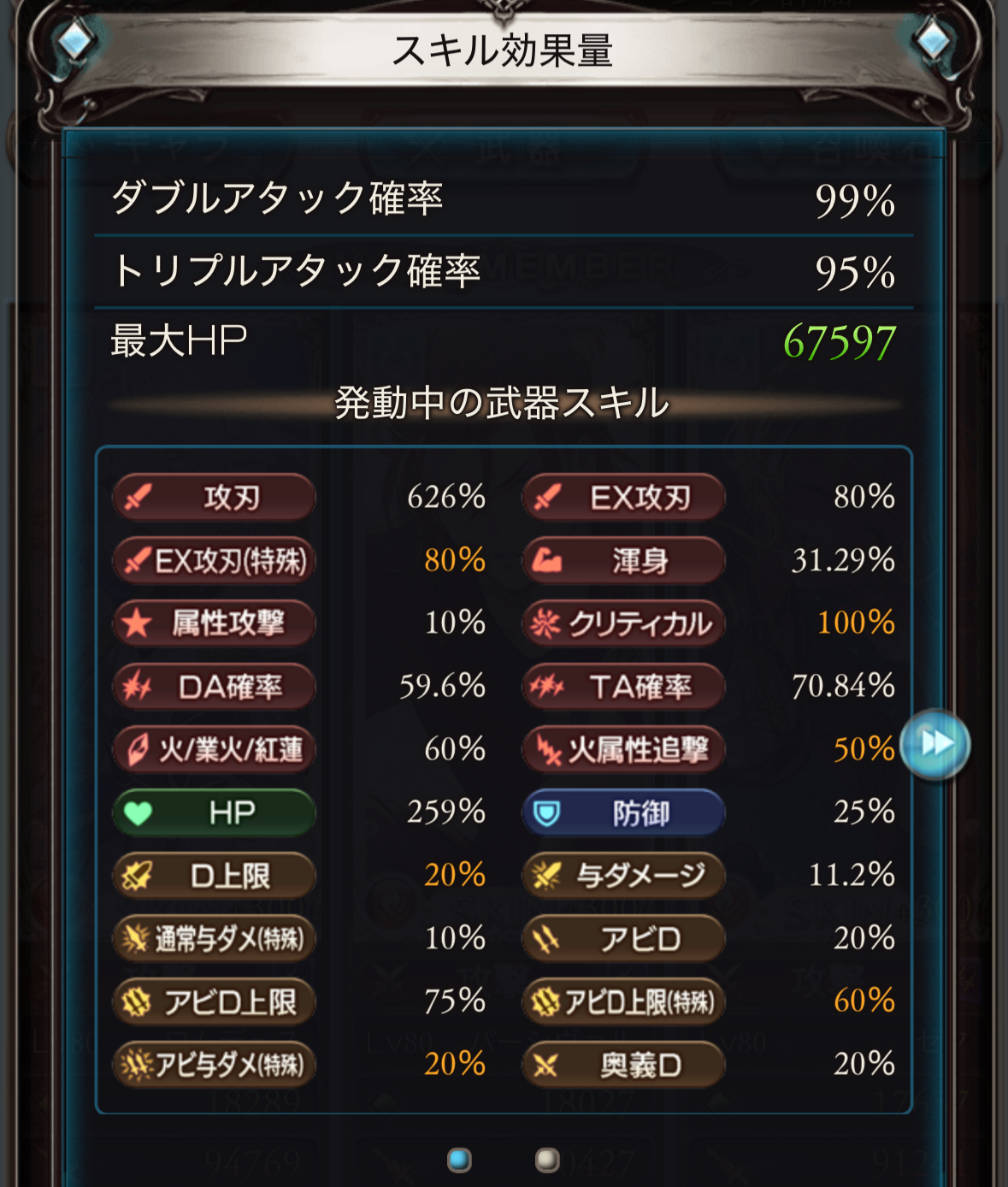Tap the ダブルアタック確率 row
This screenshot has height=1187, width=1008.
(503, 199)
